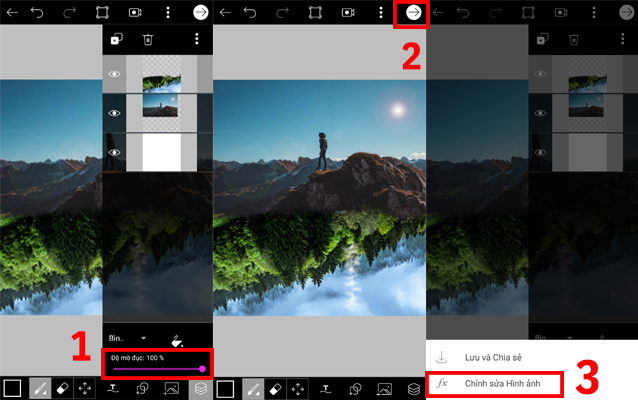The image size is (638, 400).
Task: Open three-dot menu in left layers panel header
Action: 197,40
